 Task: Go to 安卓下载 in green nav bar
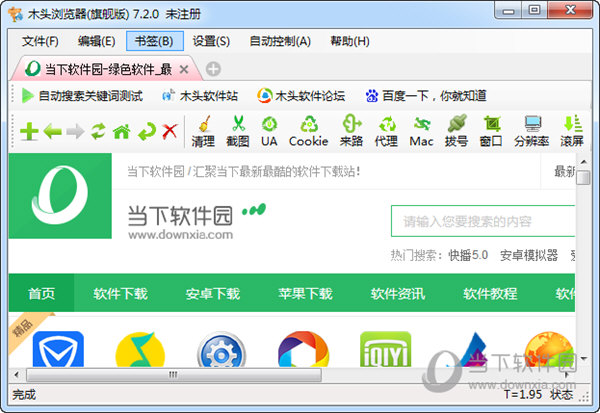(213, 294)
